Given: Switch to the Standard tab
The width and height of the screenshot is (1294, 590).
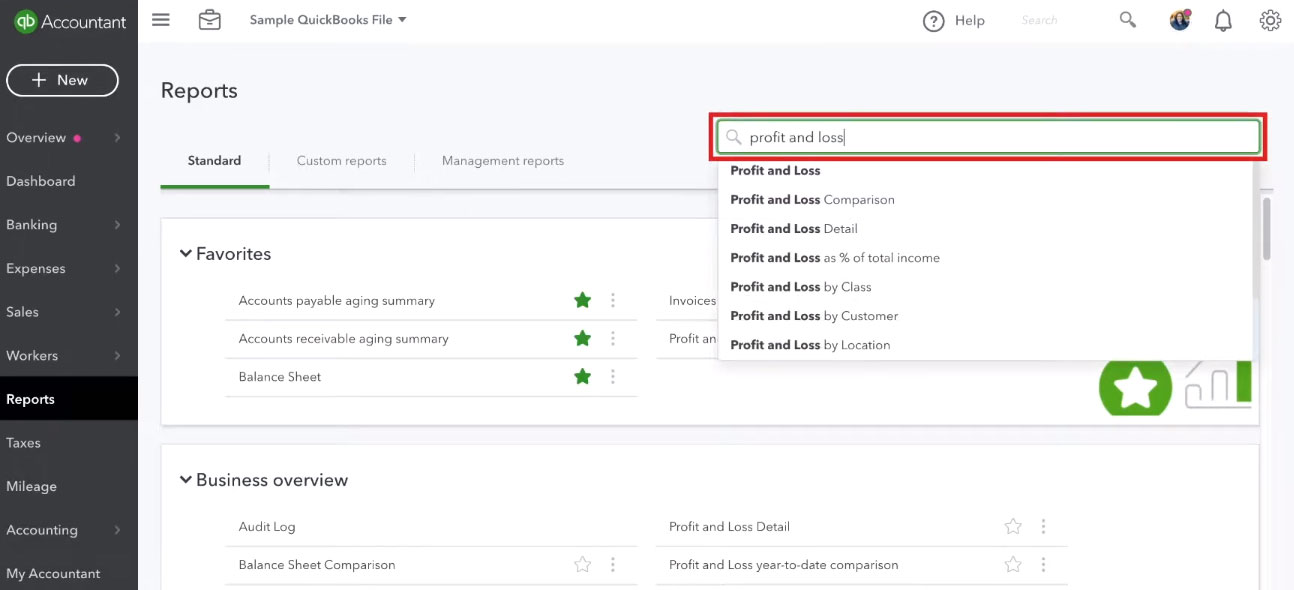Looking at the screenshot, I should (214, 161).
